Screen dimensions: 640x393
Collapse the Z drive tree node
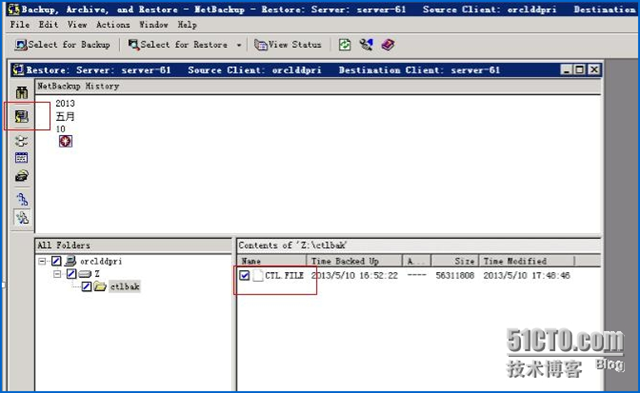pyautogui.click(x=57, y=273)
